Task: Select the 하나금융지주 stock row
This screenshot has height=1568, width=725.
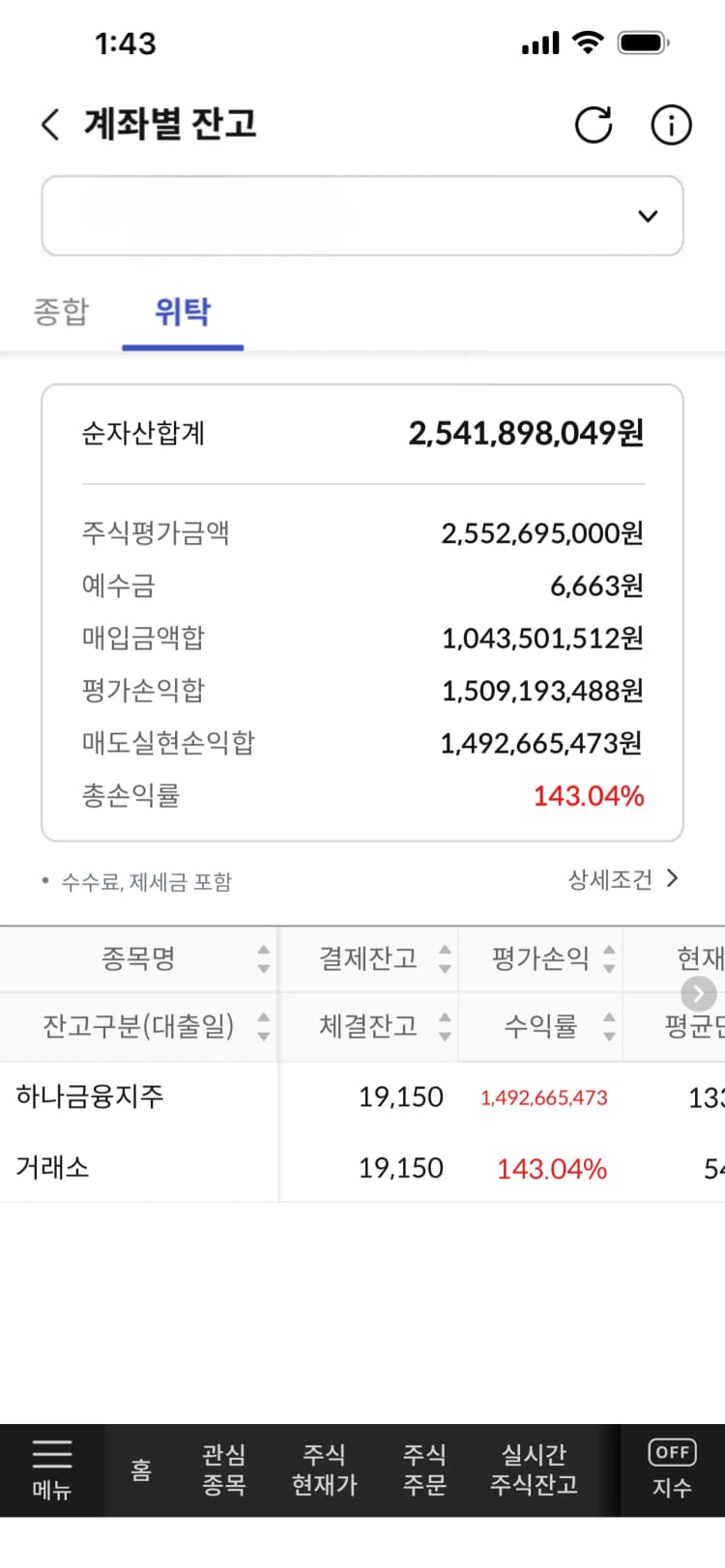Action: pos(362,1132)
